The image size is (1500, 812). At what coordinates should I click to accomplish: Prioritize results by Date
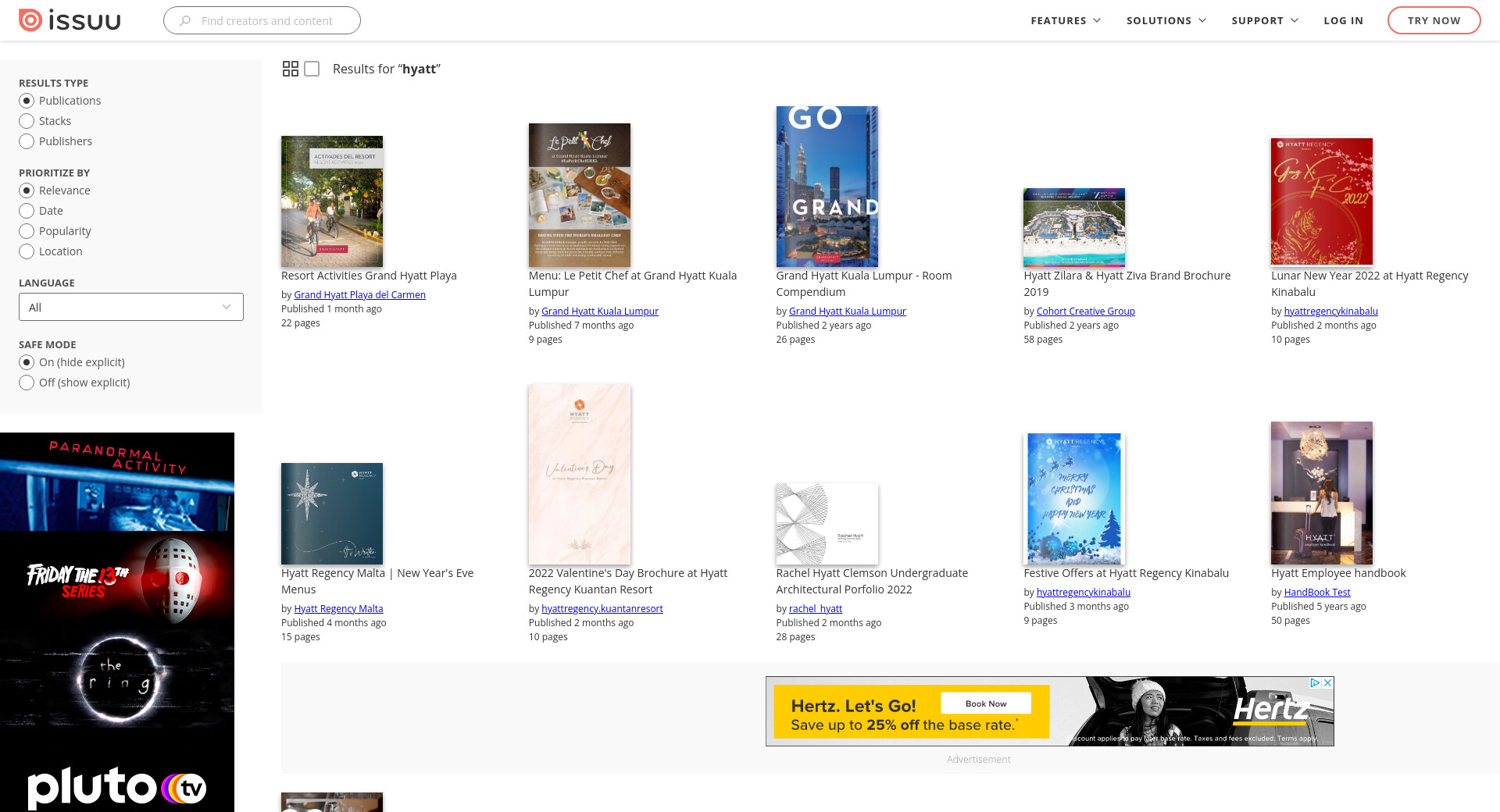[27, 211]
